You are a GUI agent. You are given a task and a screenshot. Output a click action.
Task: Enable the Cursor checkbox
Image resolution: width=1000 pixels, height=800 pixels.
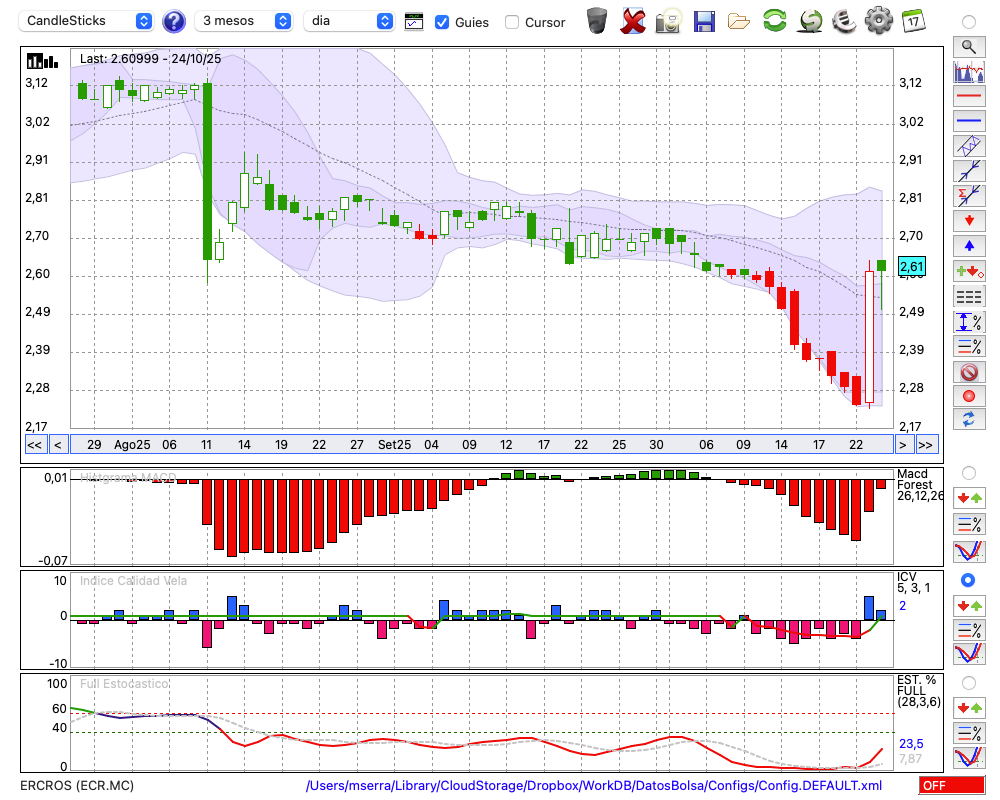512,22
